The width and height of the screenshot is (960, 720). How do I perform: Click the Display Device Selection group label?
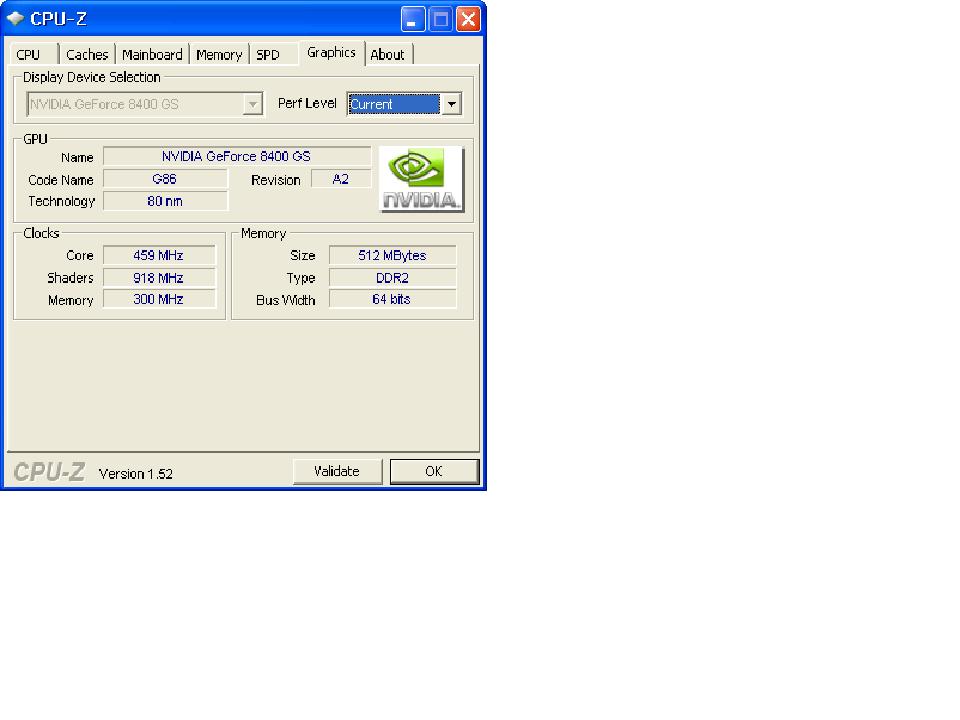92,77
